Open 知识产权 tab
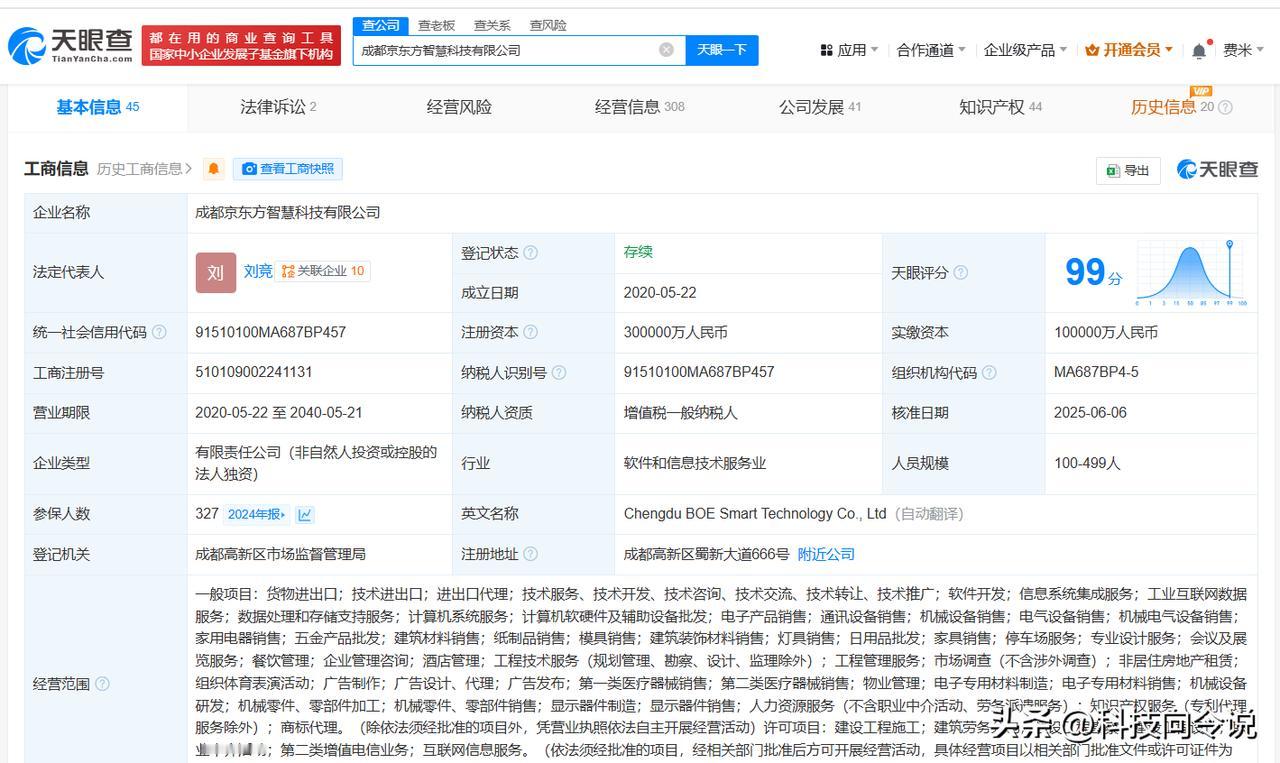The image size is (1280, 763). pos(1000,107)
